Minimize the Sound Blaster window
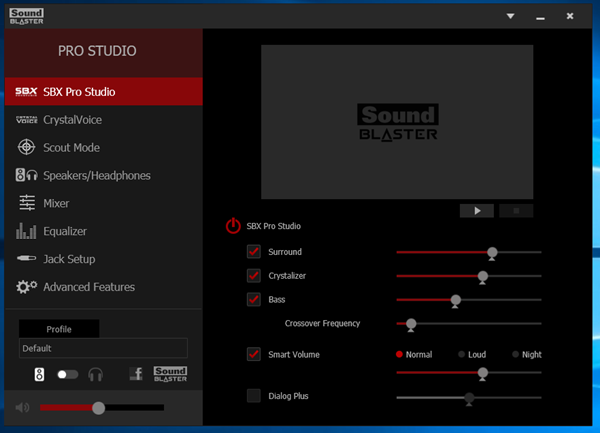This screenshot has width=600, height=433. pyautogui.click(x=540, y=17)
